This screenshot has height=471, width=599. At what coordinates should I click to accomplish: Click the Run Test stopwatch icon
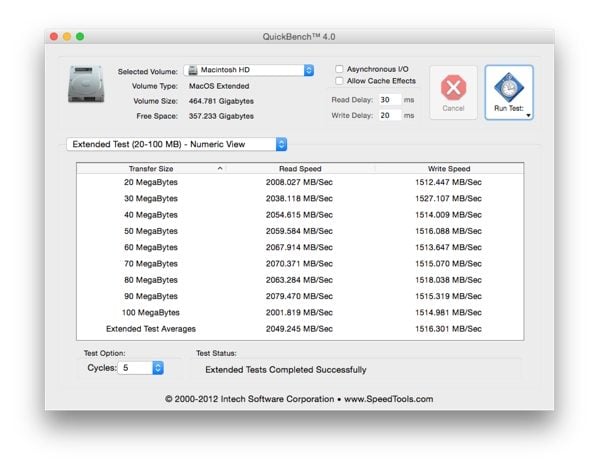508,87
